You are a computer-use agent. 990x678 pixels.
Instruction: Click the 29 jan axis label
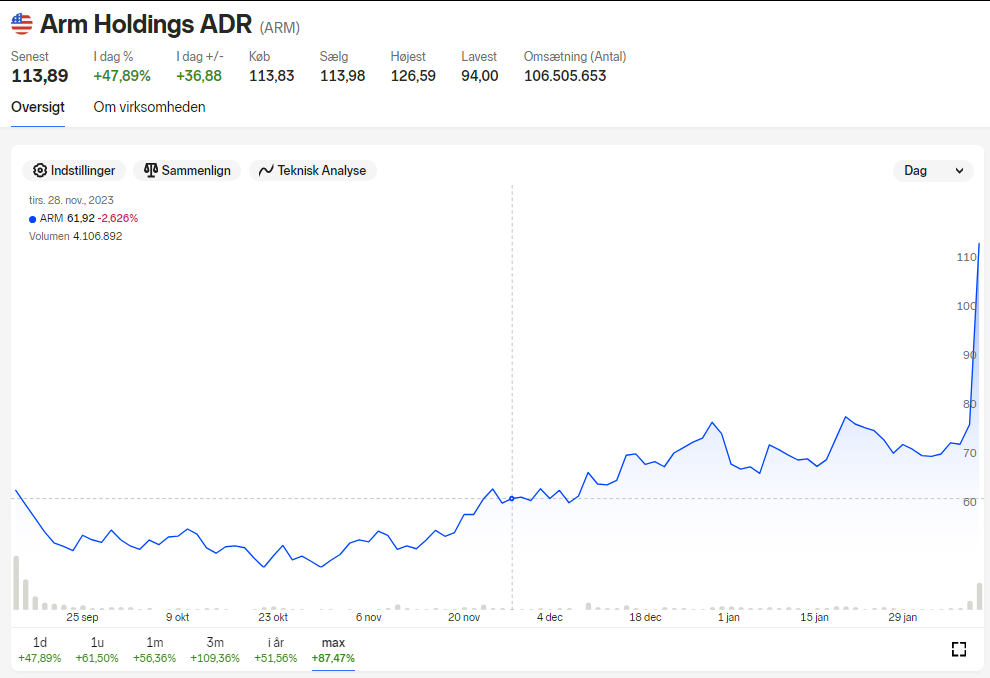tap(903, 617)
